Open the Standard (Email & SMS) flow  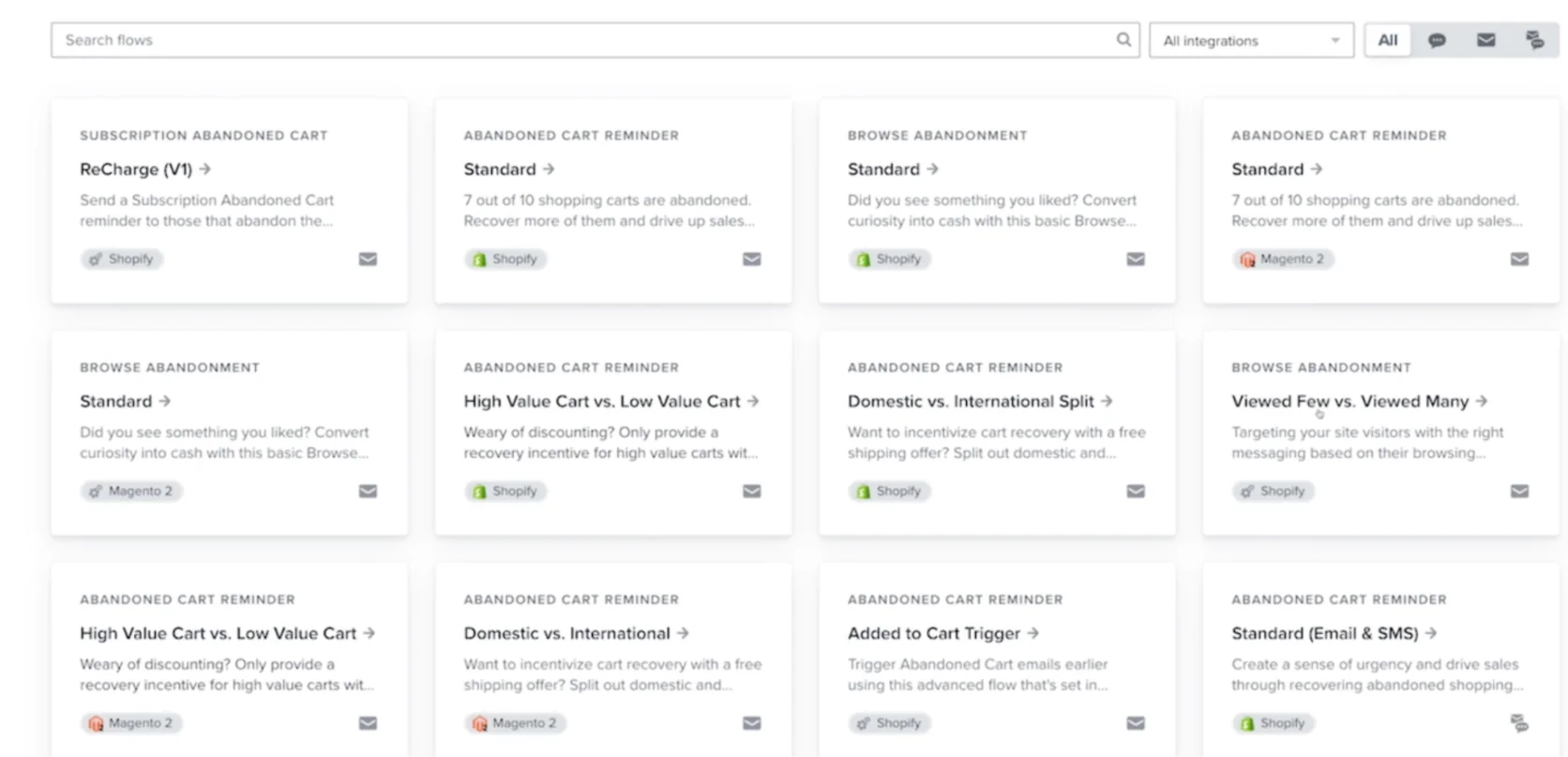[1324, 634]
